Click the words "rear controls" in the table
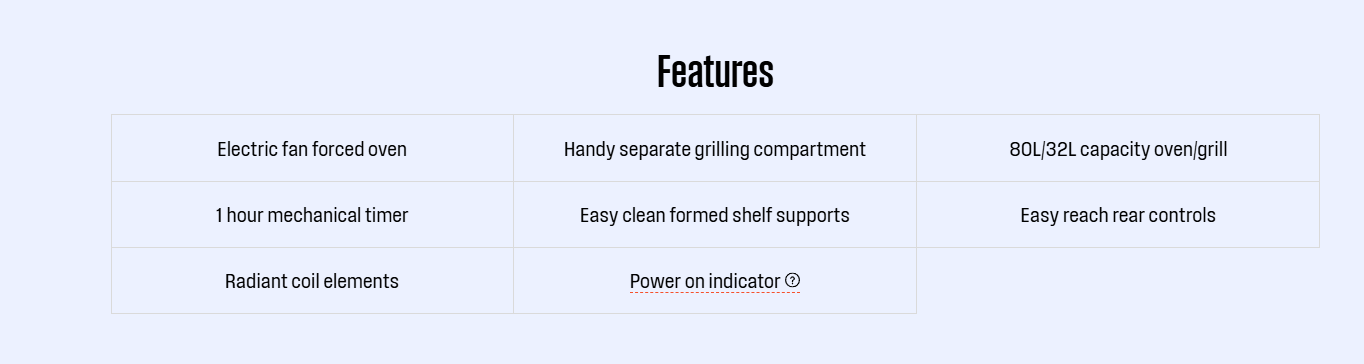Image resolution: width=1364 pixels, height=364 pixels. pyautogui.click(x=1160, y=215)
